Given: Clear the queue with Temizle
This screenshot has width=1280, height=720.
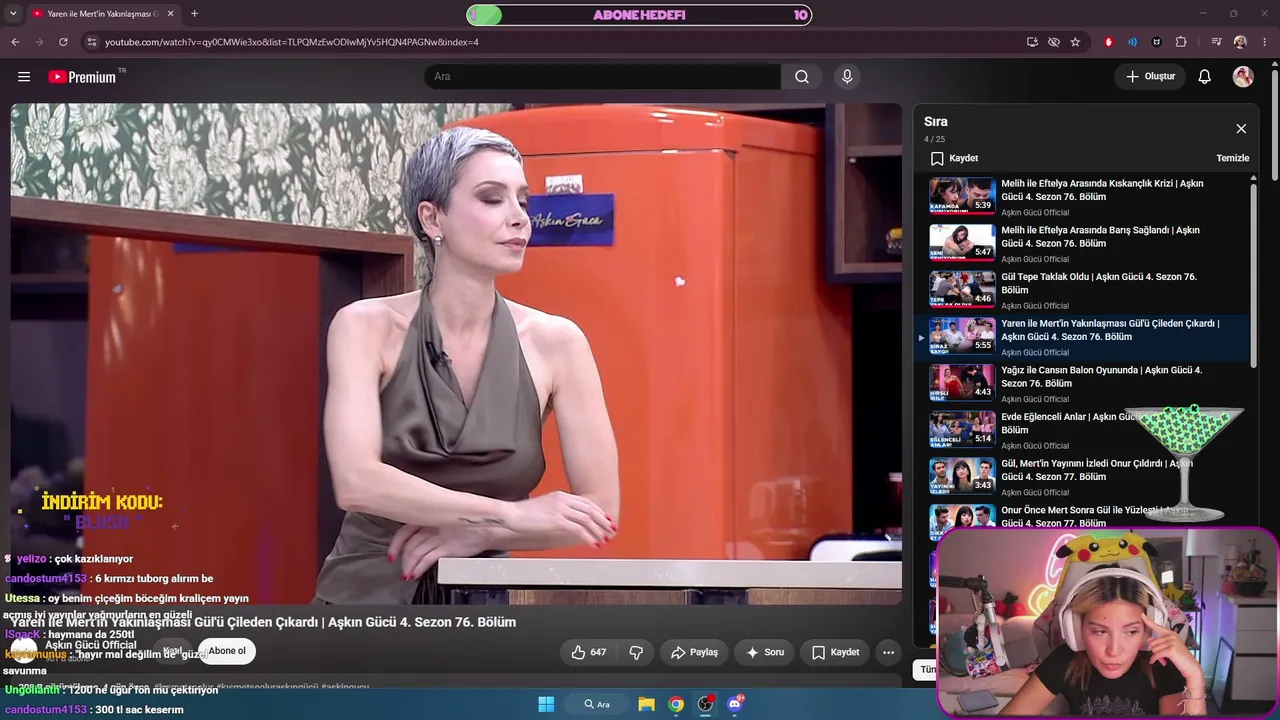Looking at the screenshot, I should tap(1232, 158).
